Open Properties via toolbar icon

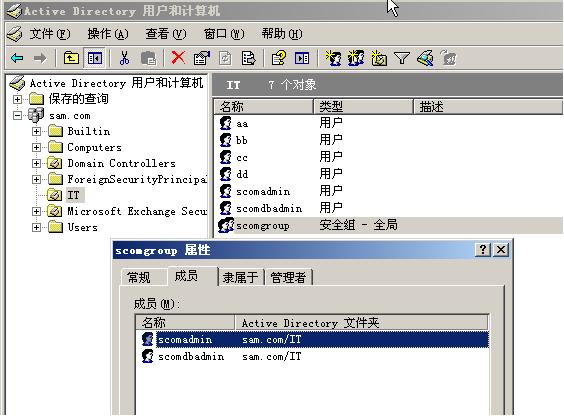pos(201,58)
